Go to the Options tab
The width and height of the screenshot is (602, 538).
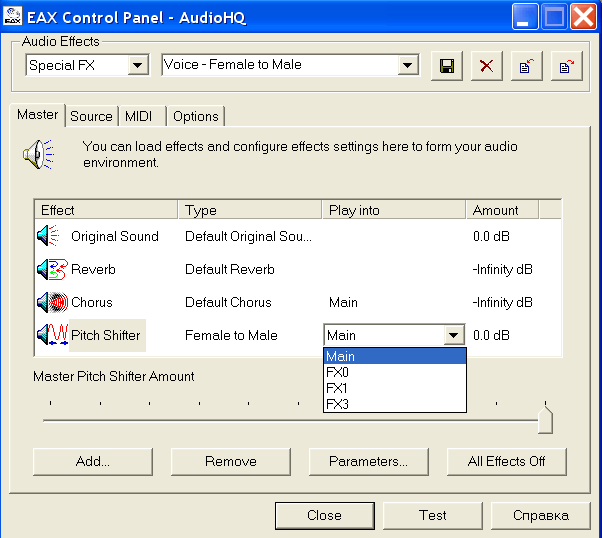pos(195,116)
